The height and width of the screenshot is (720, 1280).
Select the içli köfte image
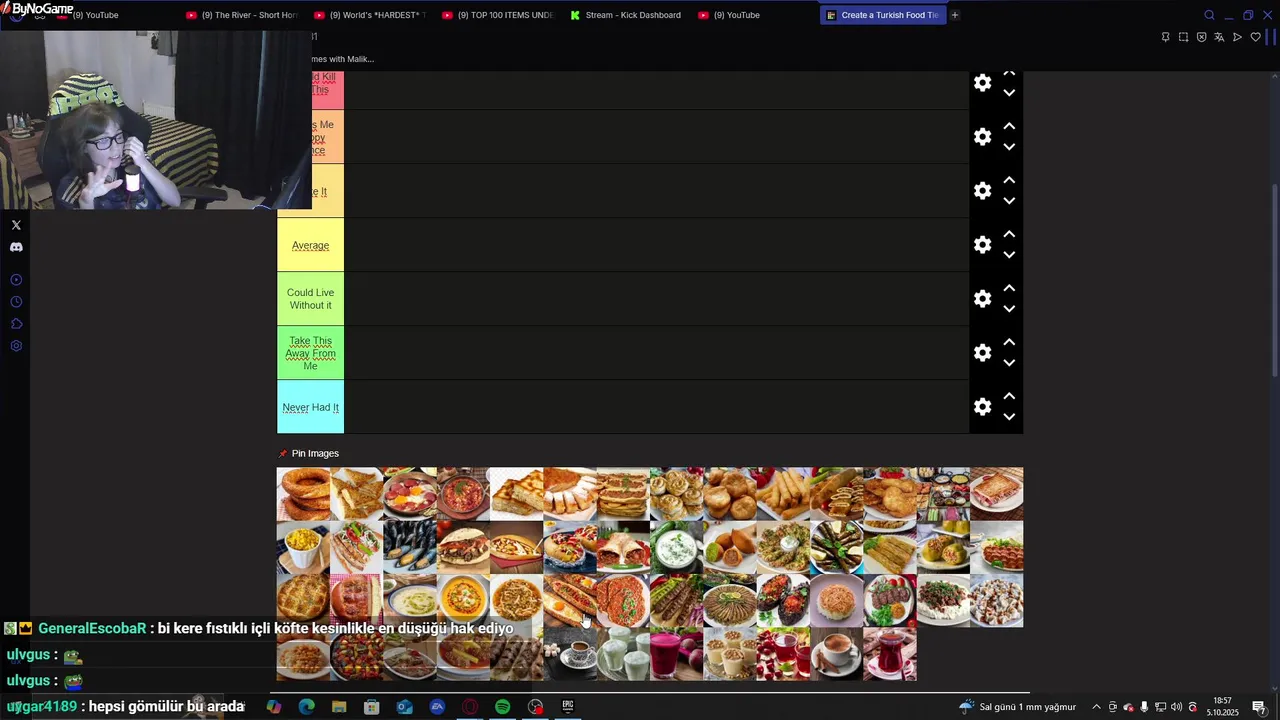click(x=730, y=547)
